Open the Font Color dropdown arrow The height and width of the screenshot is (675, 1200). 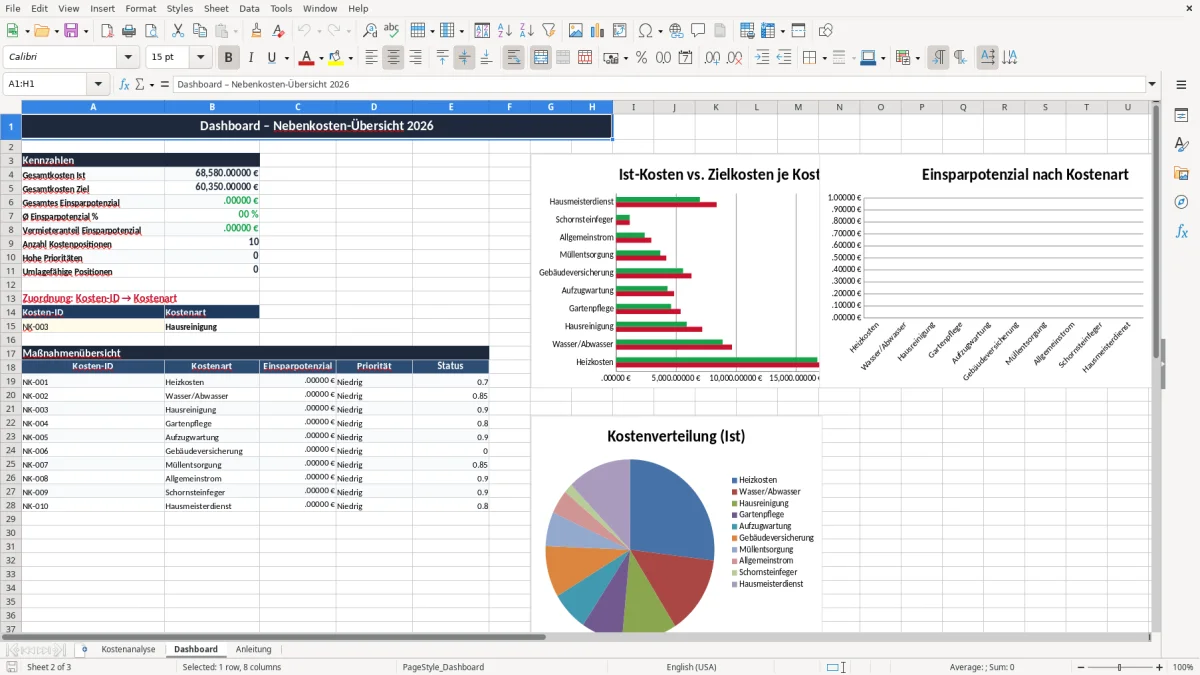point(323,58)
